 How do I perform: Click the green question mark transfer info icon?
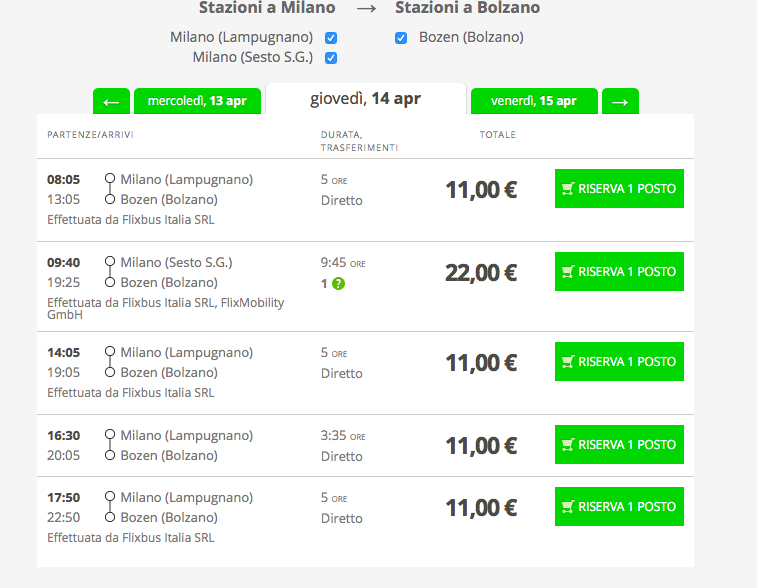[x=338, y=284]
